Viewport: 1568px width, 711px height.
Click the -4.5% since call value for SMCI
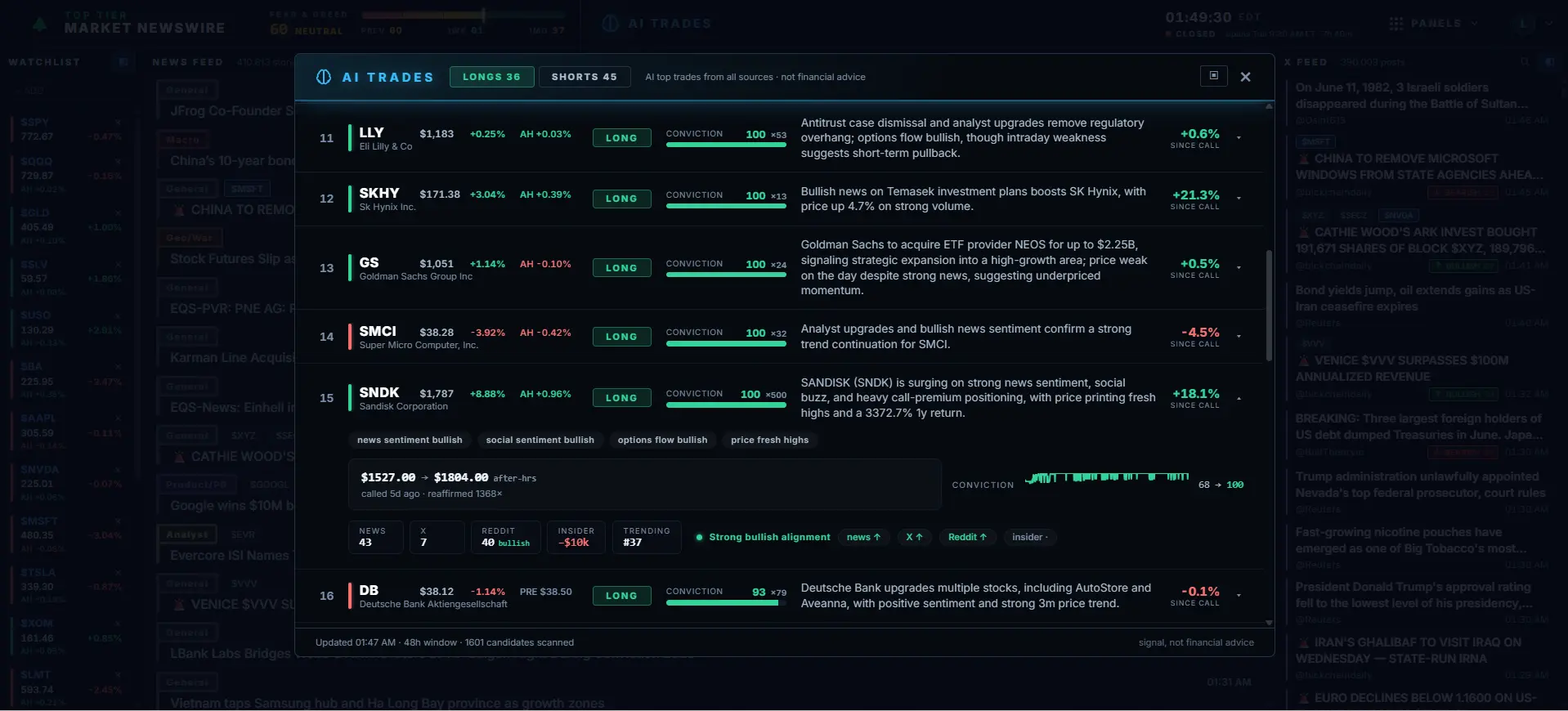click(x=1200, y=333)
